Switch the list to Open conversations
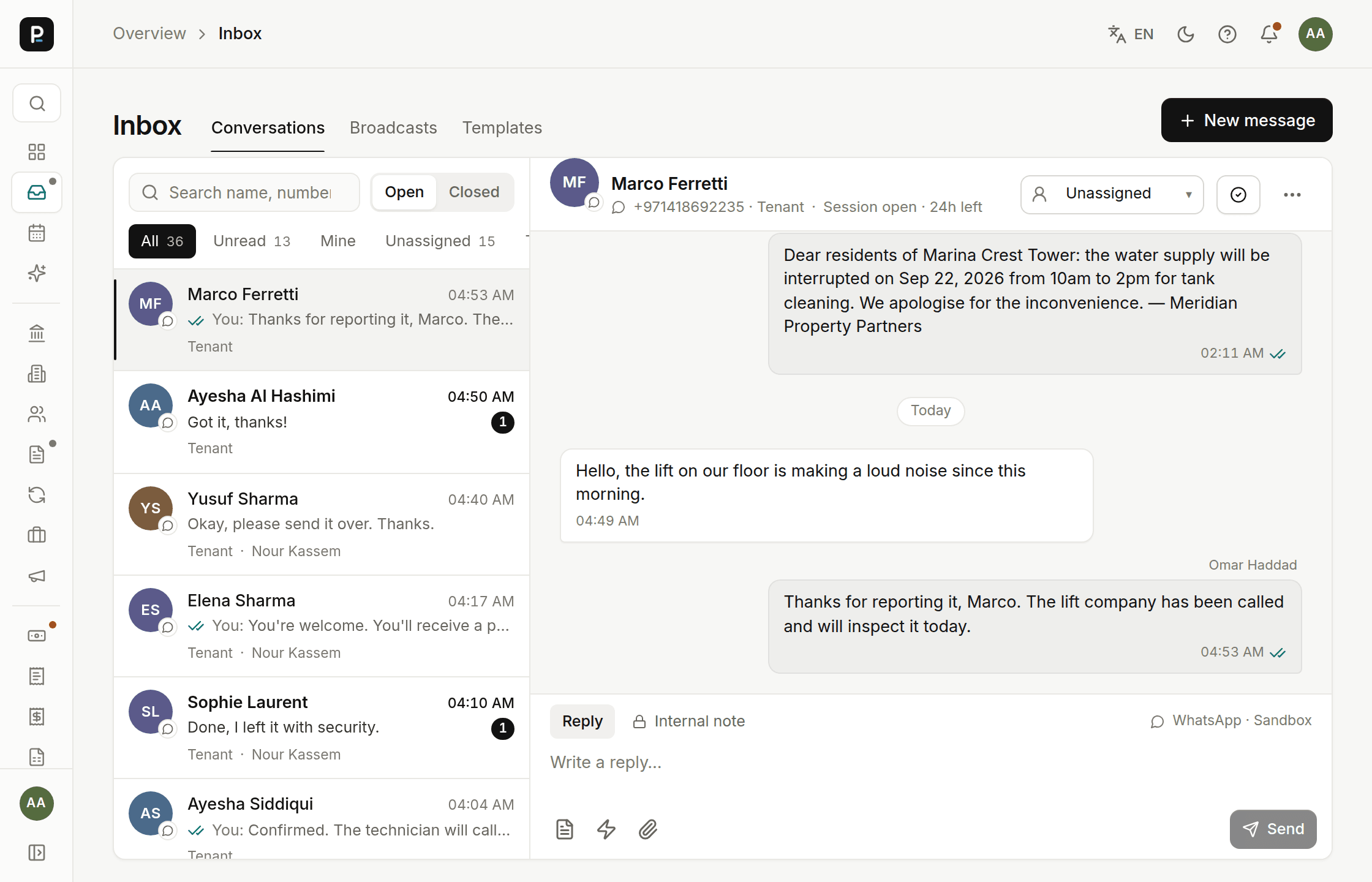Viewport: 1372px width, 882px height. point(404,192)
